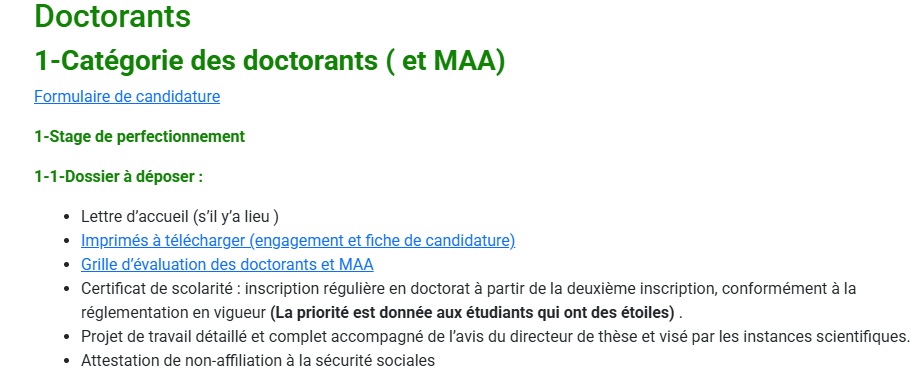The width and height of the screenshot is (922, 373).
Task: Select the 1-1-Dossier à déposer subheading
Action: (119, 176)
